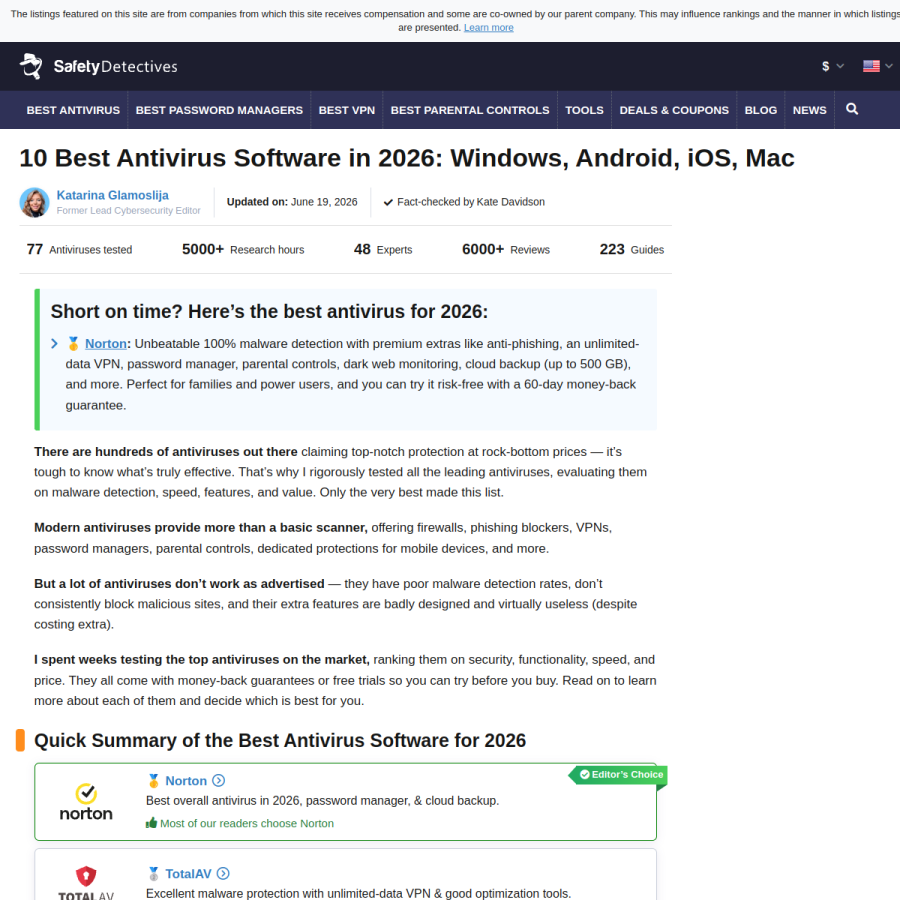Click Katarina Glamoslija's author avatar

[34, 202]
